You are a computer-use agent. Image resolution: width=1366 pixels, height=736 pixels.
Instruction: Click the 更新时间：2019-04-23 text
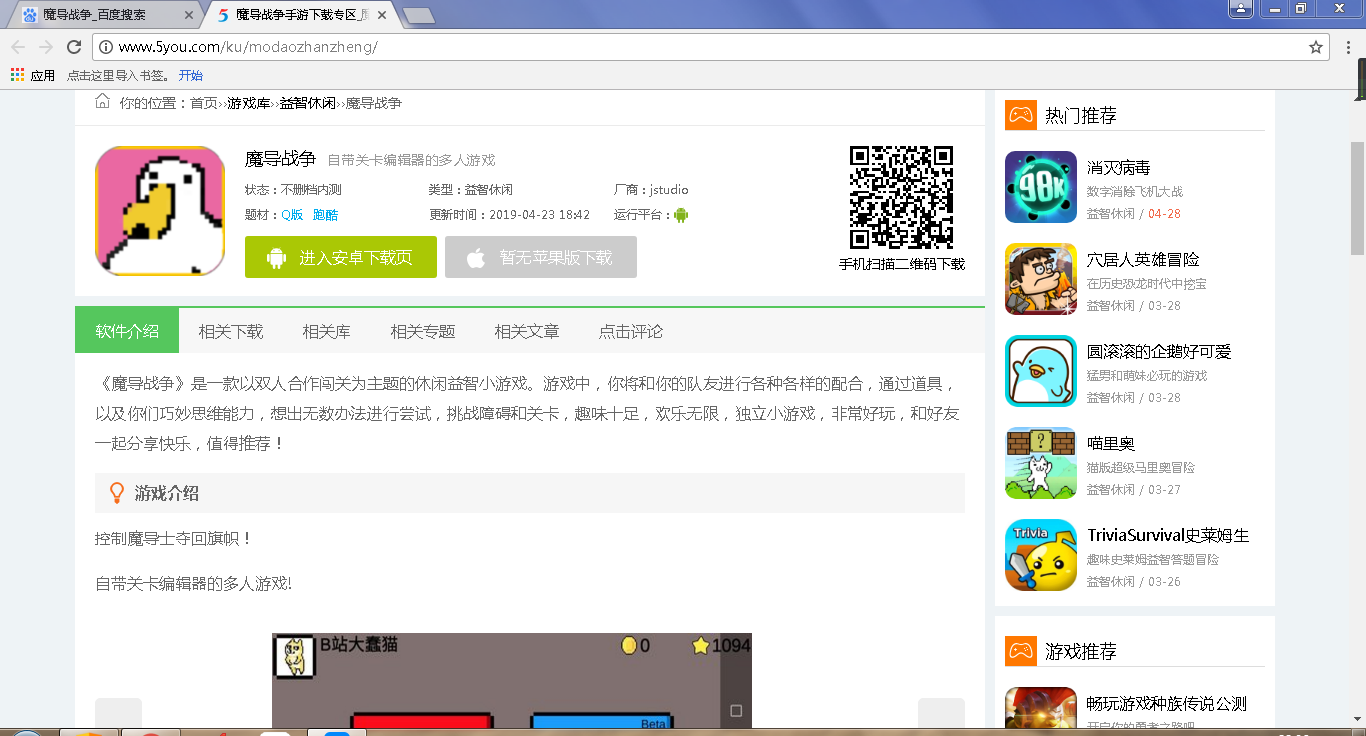tap(510, 215)
